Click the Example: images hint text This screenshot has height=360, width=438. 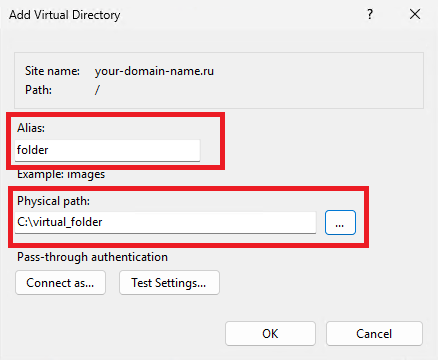coord(61,174)
